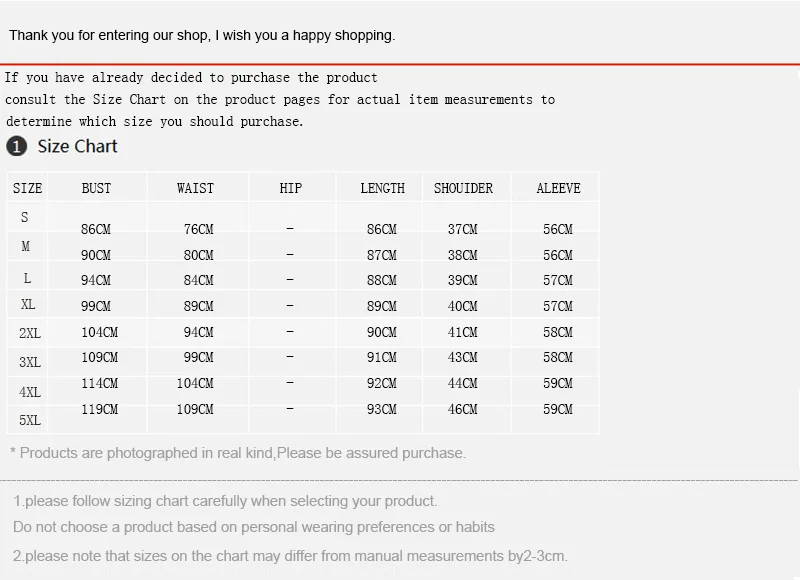Select the HIP column header

(291, 188)
